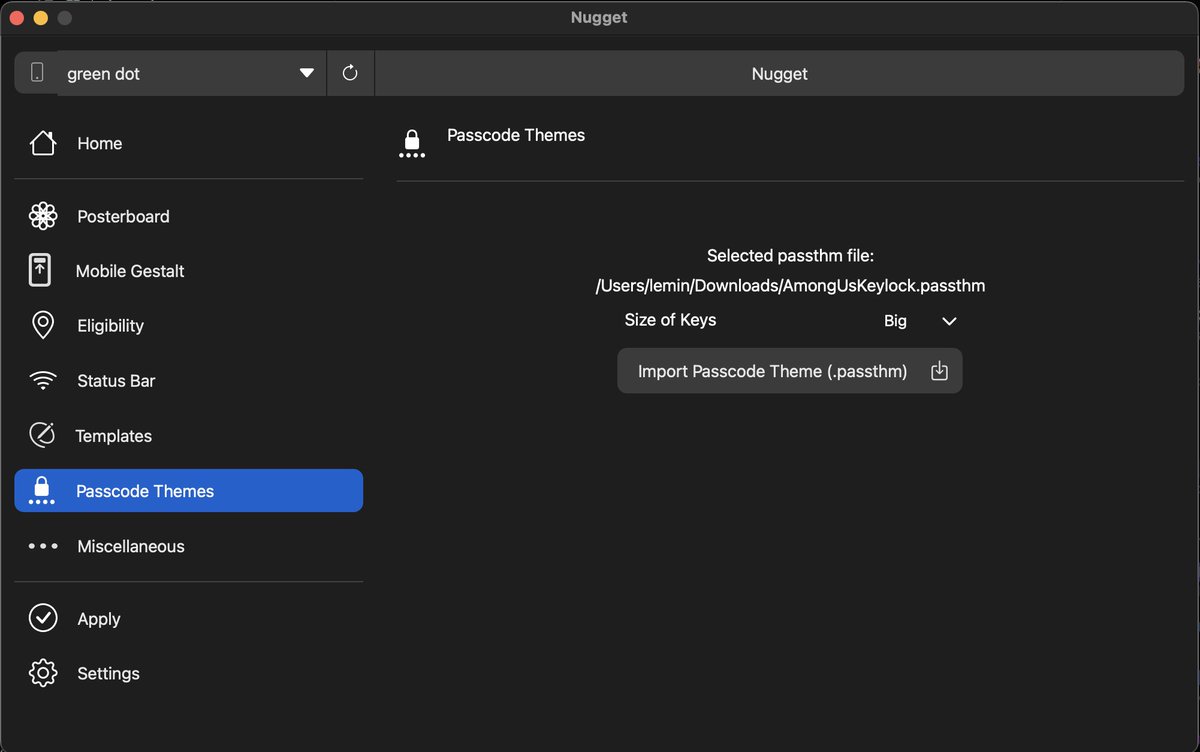Click the chevron next to Big

coord(950,321)
